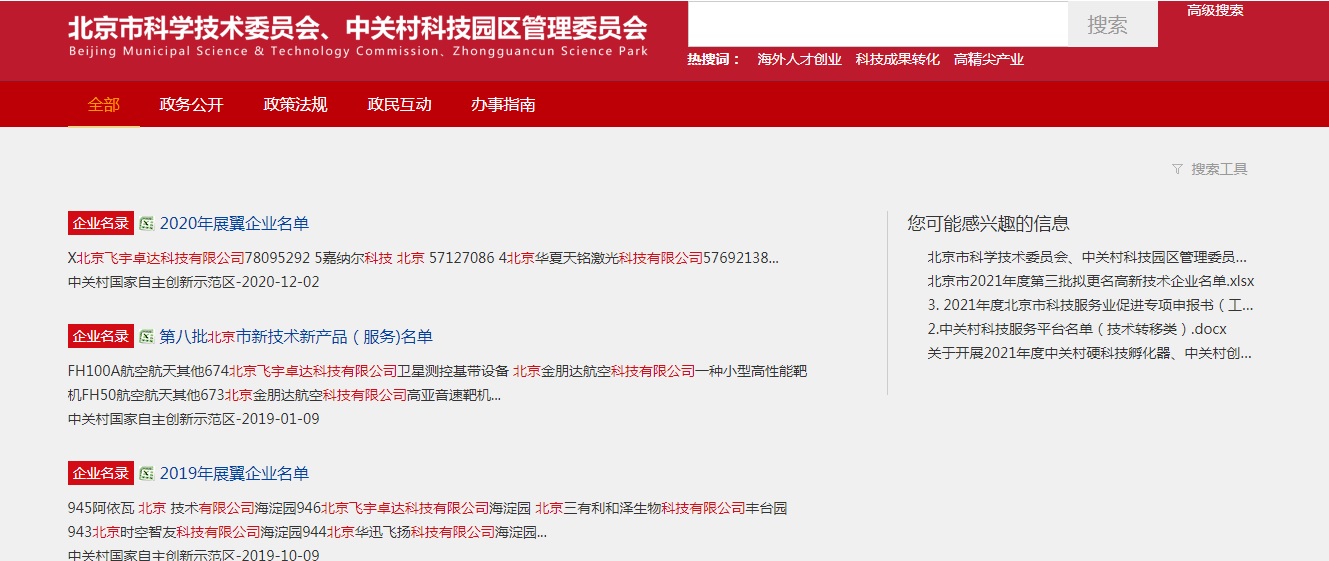Image resolution: width=1329 pixels, height=561 pixels.
Task: Select the 政策法规 tab
Action: tap(296, 105)
